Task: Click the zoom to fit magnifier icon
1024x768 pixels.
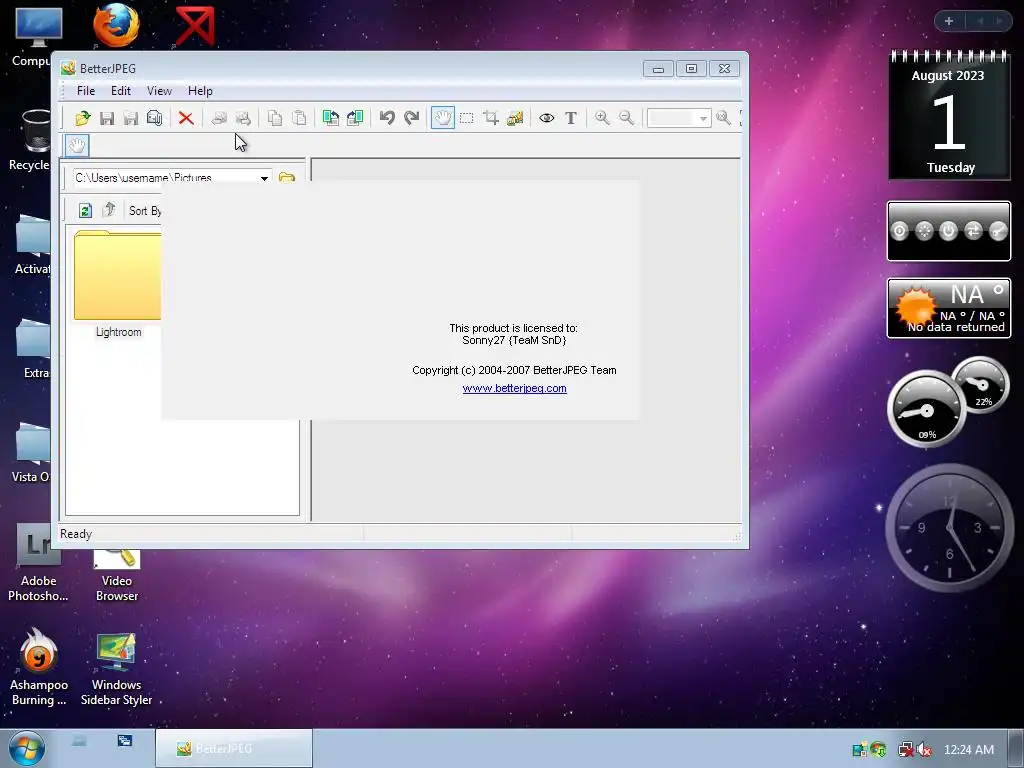Action: tap(723, 118)
